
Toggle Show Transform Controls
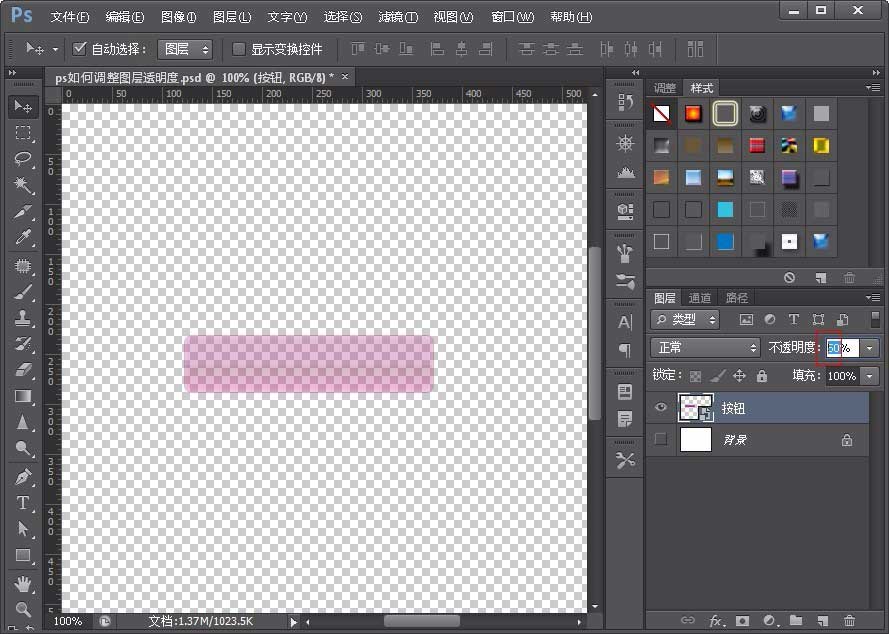tap(237, 48)
